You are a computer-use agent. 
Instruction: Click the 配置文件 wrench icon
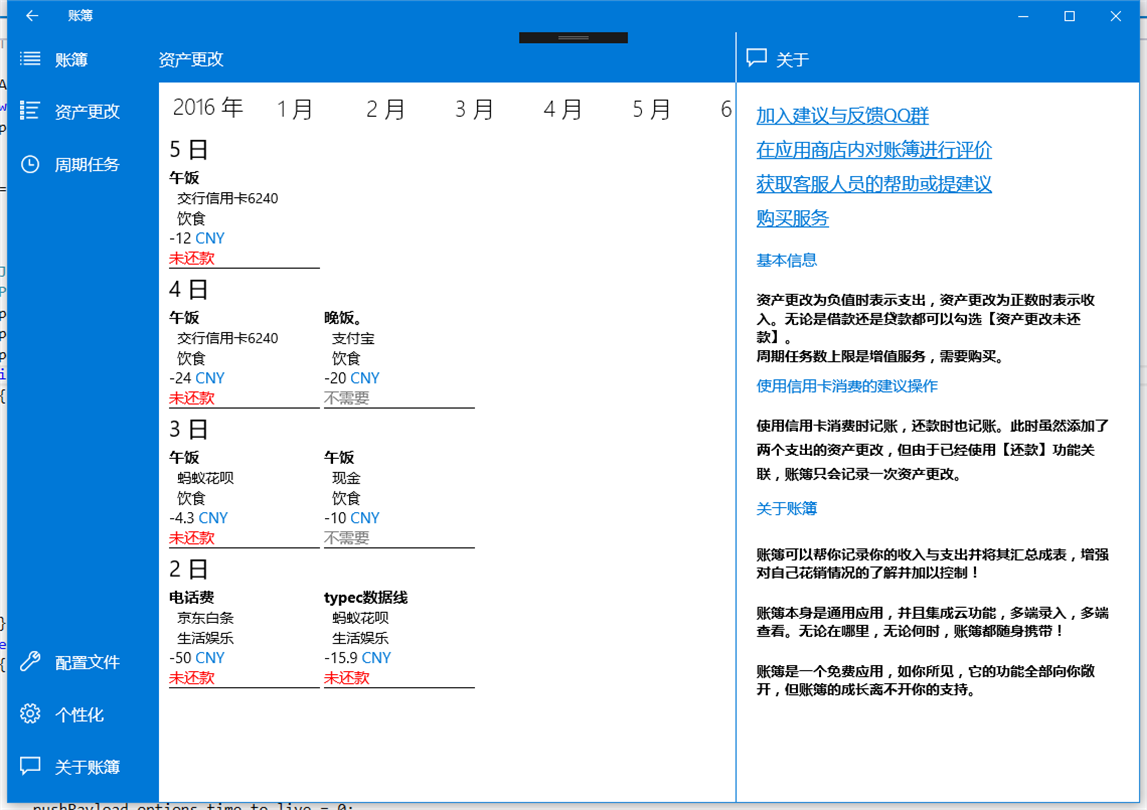(30, 661)
